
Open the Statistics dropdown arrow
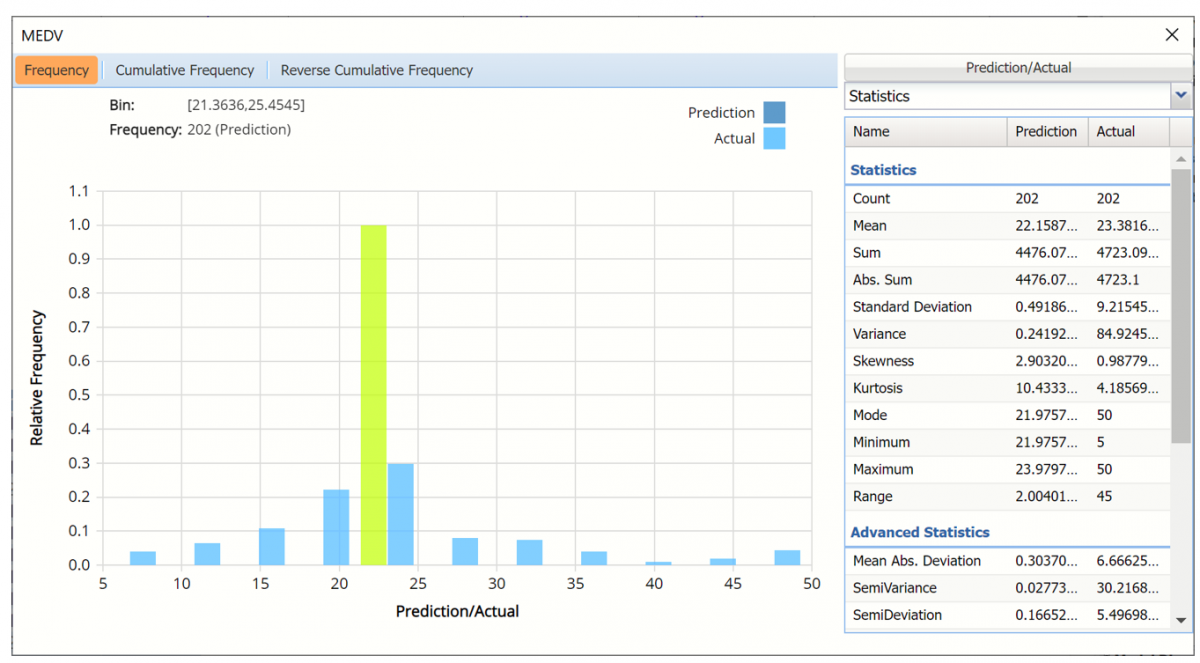[x=1181, y=96]
